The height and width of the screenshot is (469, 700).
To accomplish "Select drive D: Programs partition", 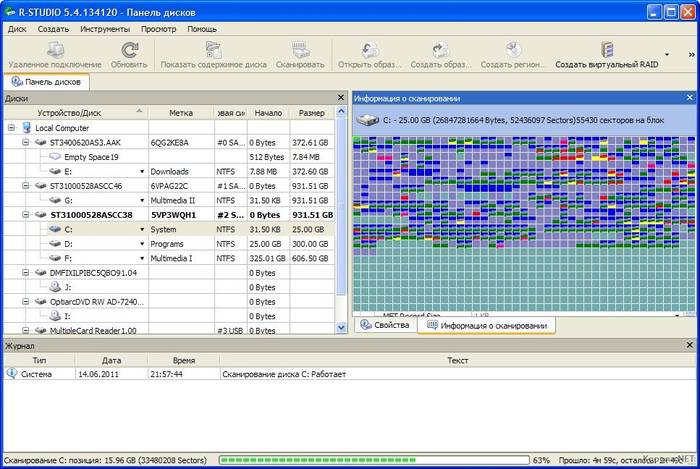I will point(100,243).
